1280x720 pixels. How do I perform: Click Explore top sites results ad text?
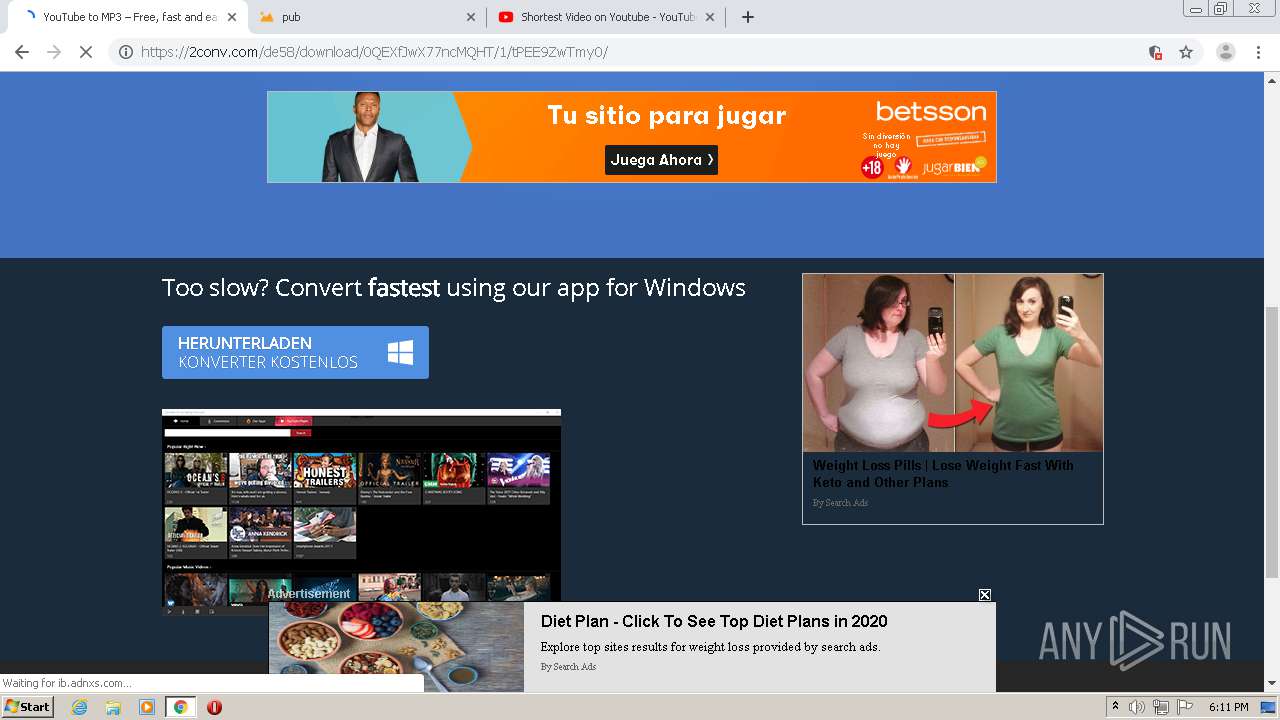click(710, 647)
